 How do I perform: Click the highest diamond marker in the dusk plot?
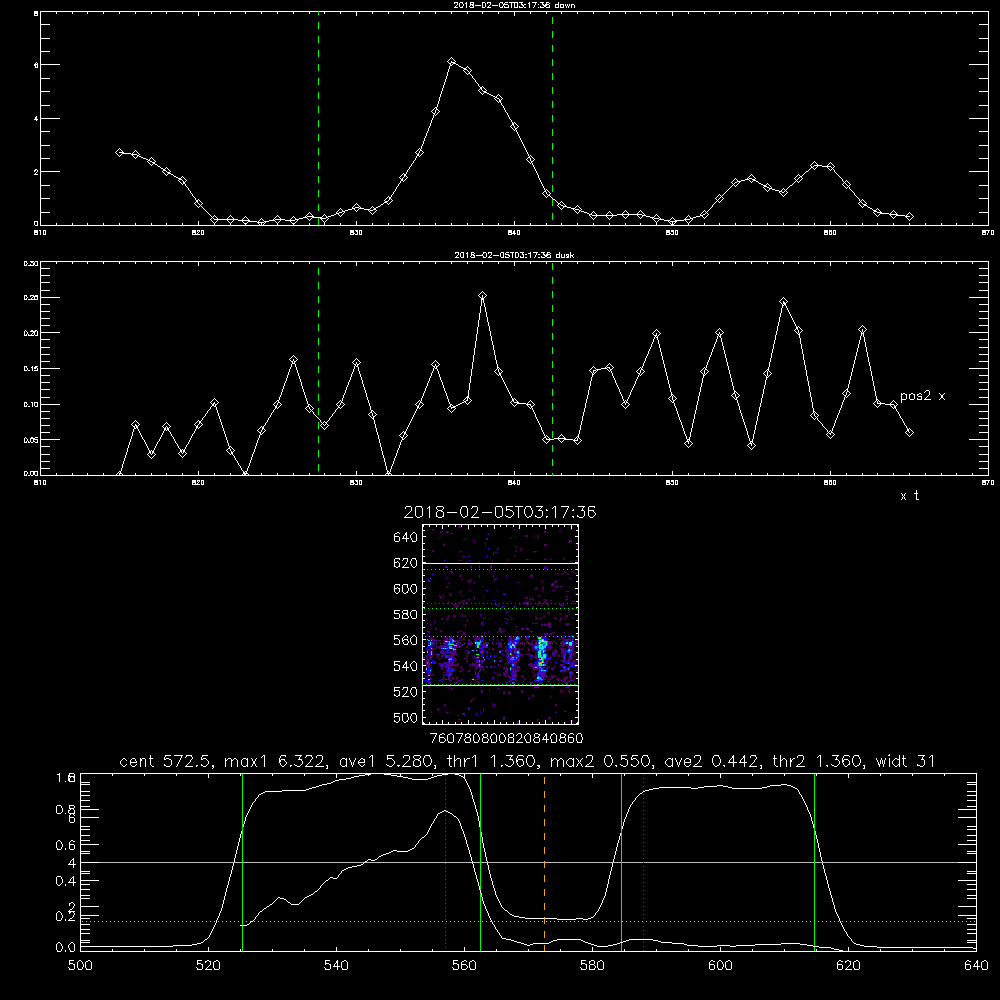pyautogui.click(x=483, y=295)
